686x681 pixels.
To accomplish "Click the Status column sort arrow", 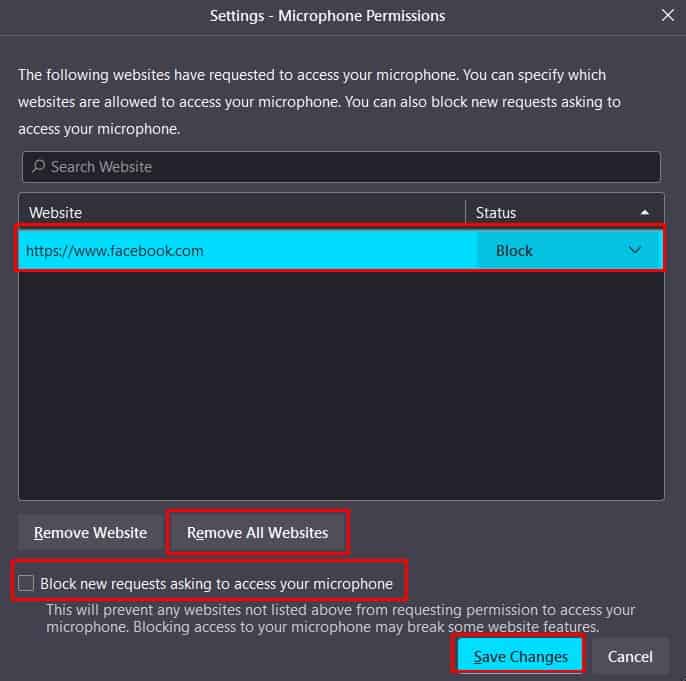I will (645, 212).
